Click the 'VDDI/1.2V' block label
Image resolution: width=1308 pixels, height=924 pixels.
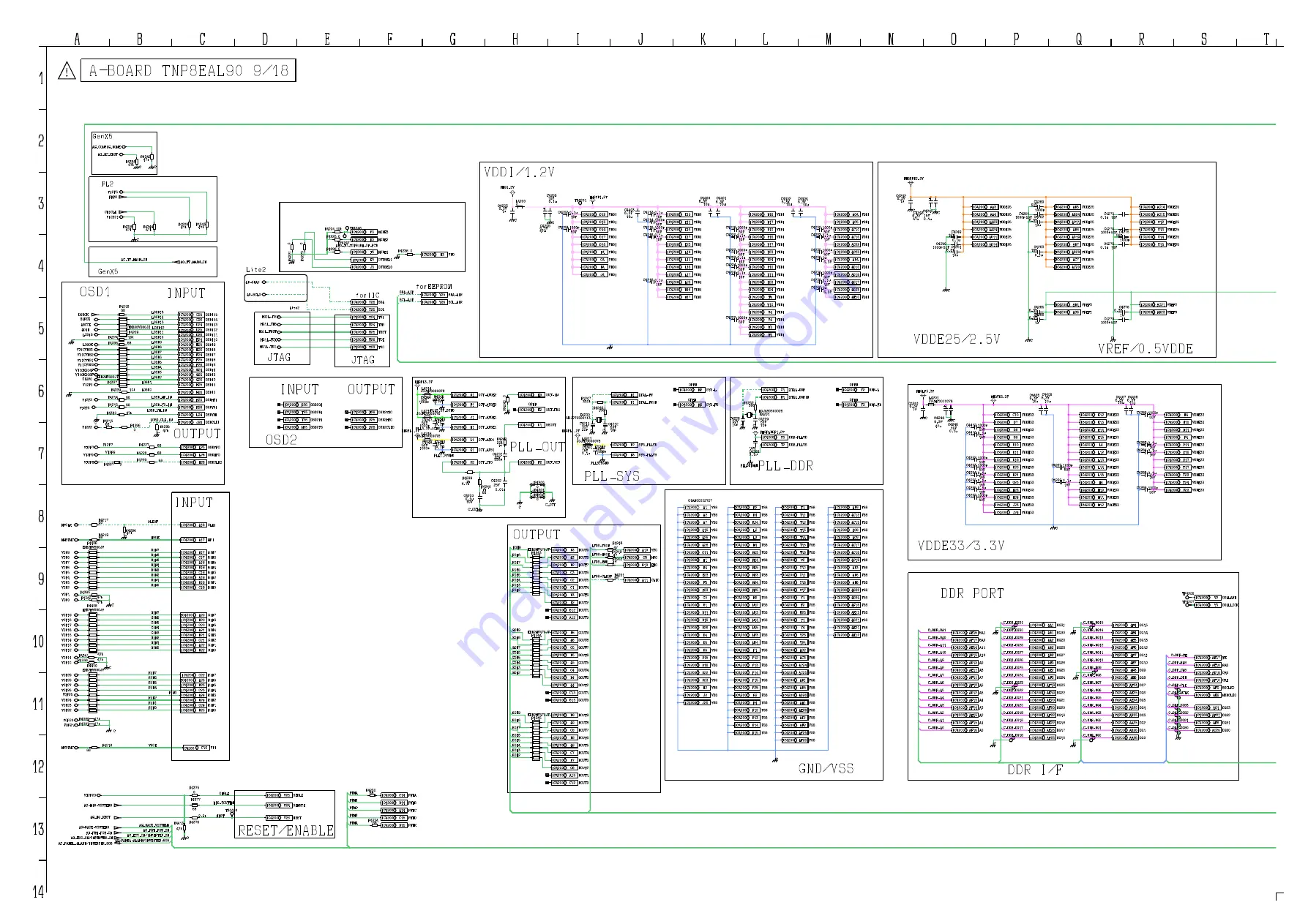tap(519, 172)
